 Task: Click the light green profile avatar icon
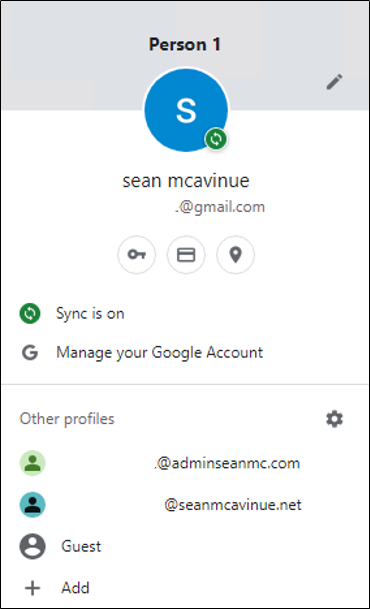click(33, 463)
